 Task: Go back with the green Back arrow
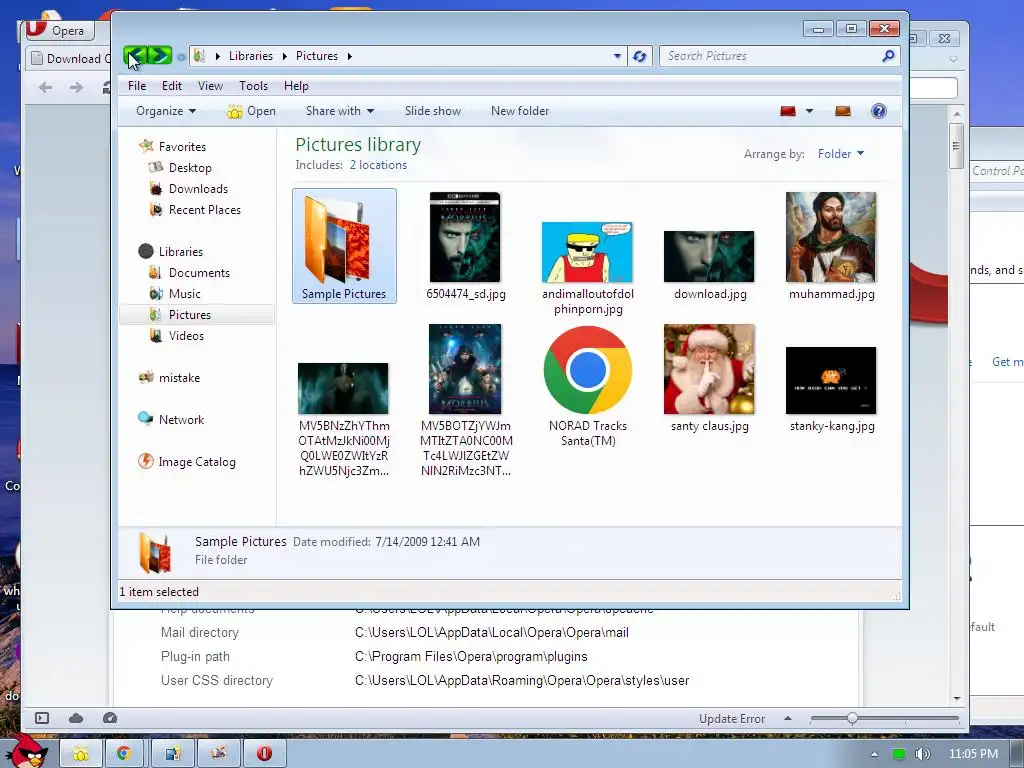[x=135, y=56]
